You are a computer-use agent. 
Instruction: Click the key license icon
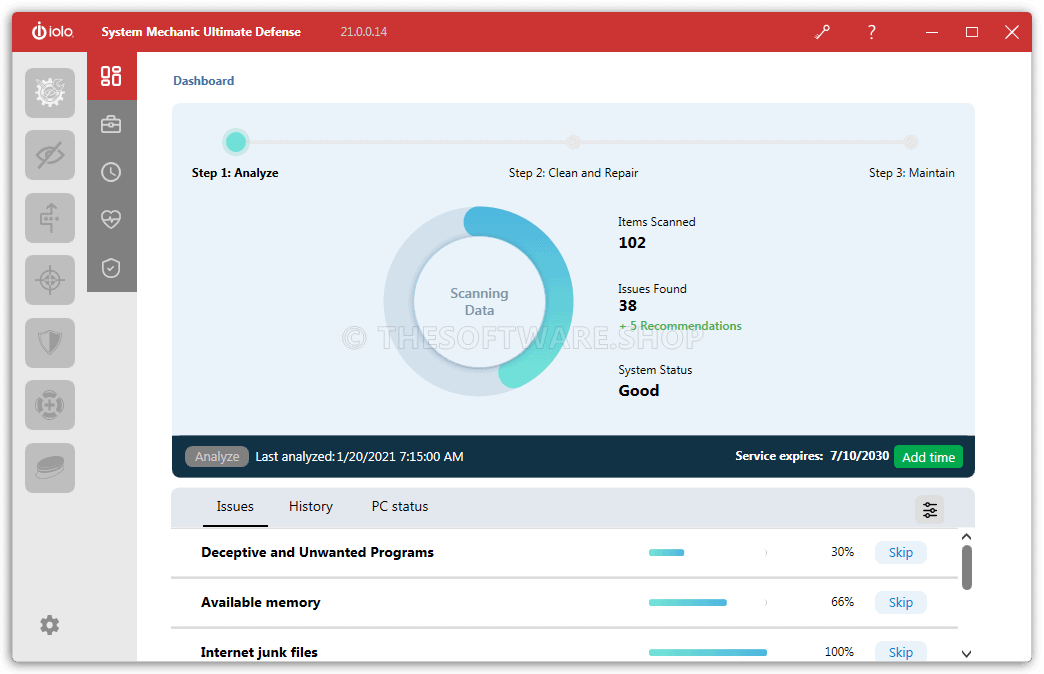822,32
